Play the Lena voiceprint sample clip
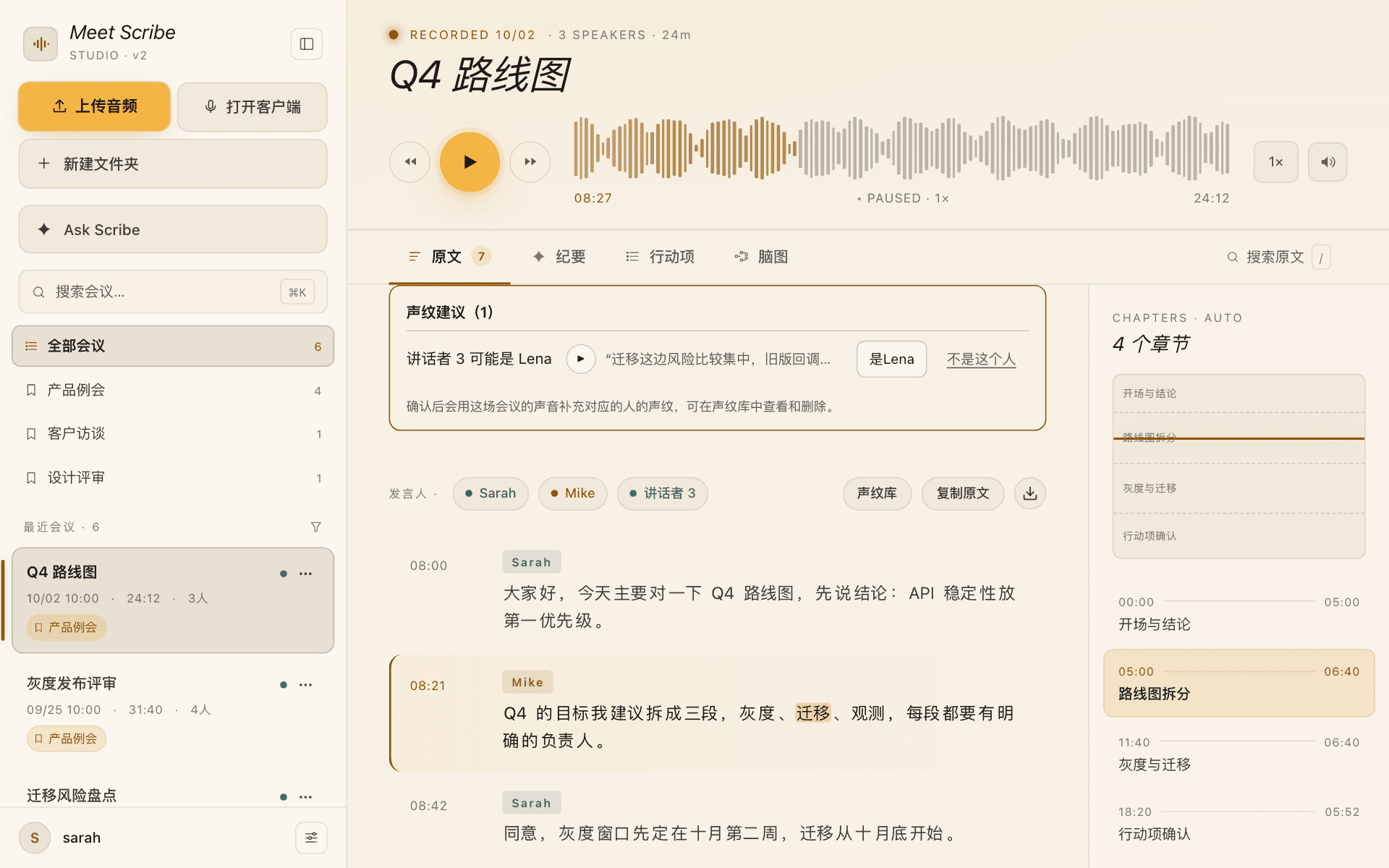Screen dimensions: 1389x868 click(x=581, y=359)
